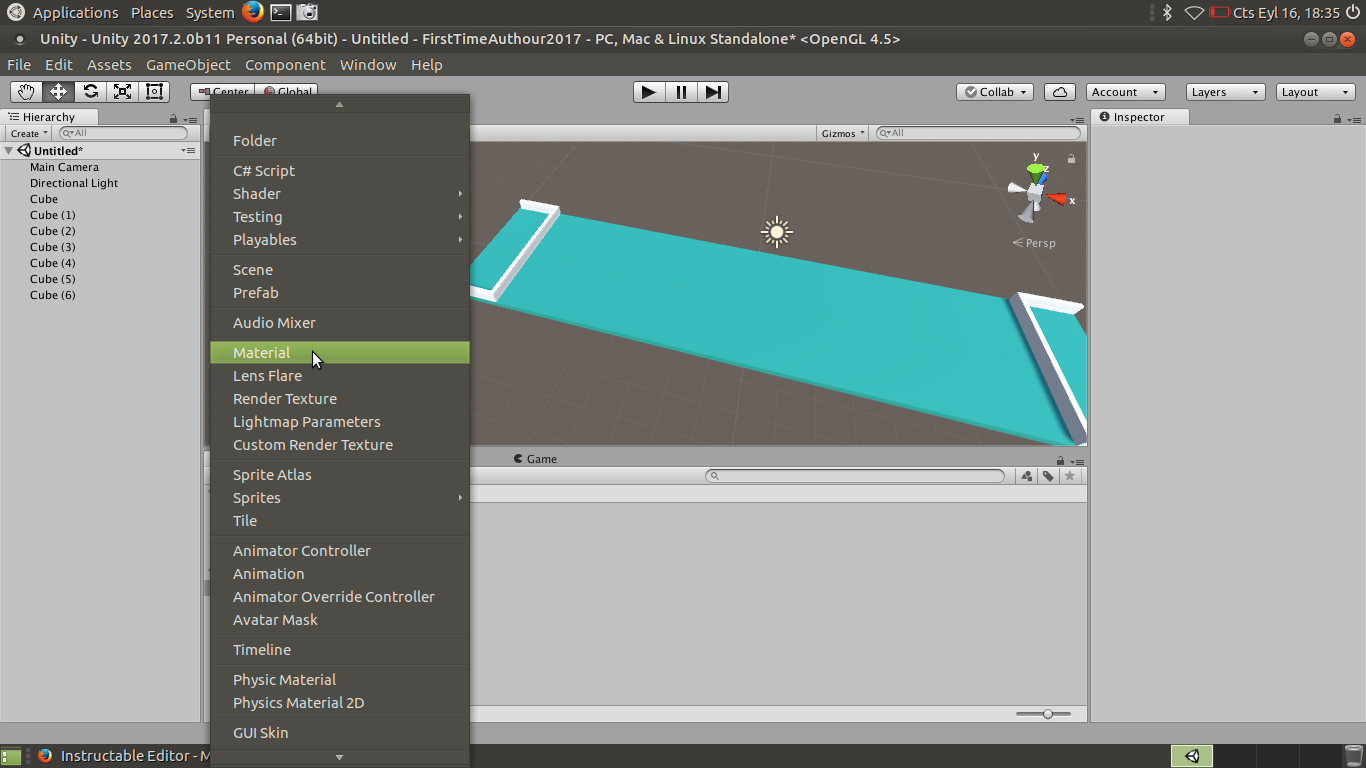This screenshot has height=768, width=1366.
Task: Click the Bluetooth tray icon
Action: [1167, 13]
